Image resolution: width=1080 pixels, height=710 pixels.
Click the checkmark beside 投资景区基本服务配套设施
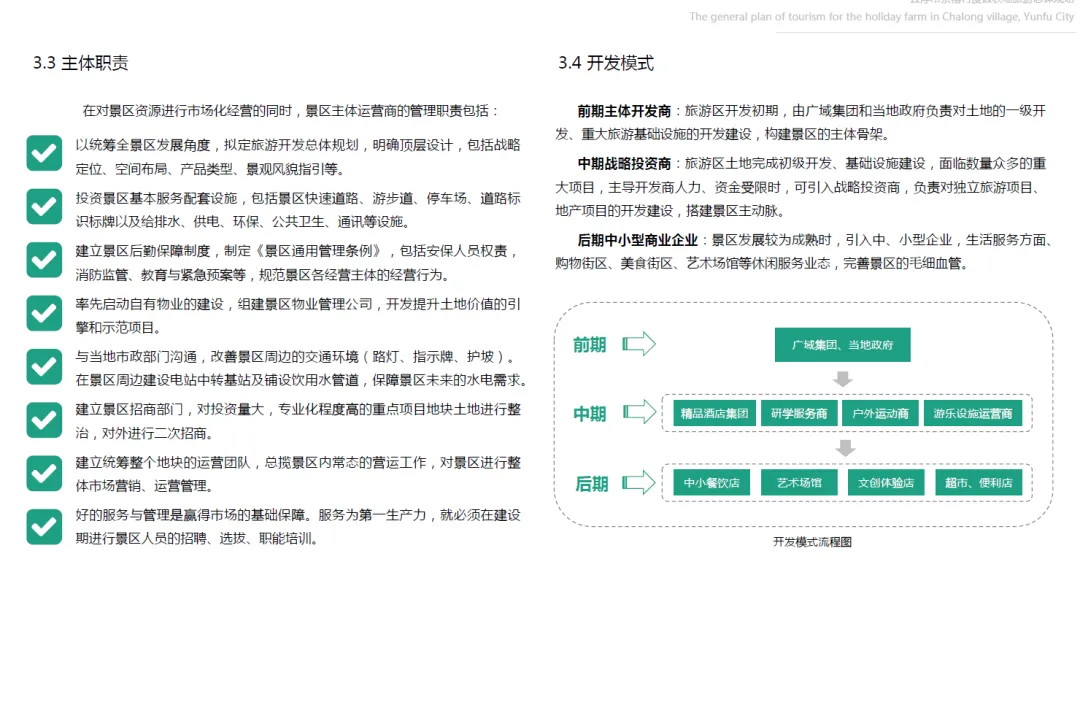44,207
